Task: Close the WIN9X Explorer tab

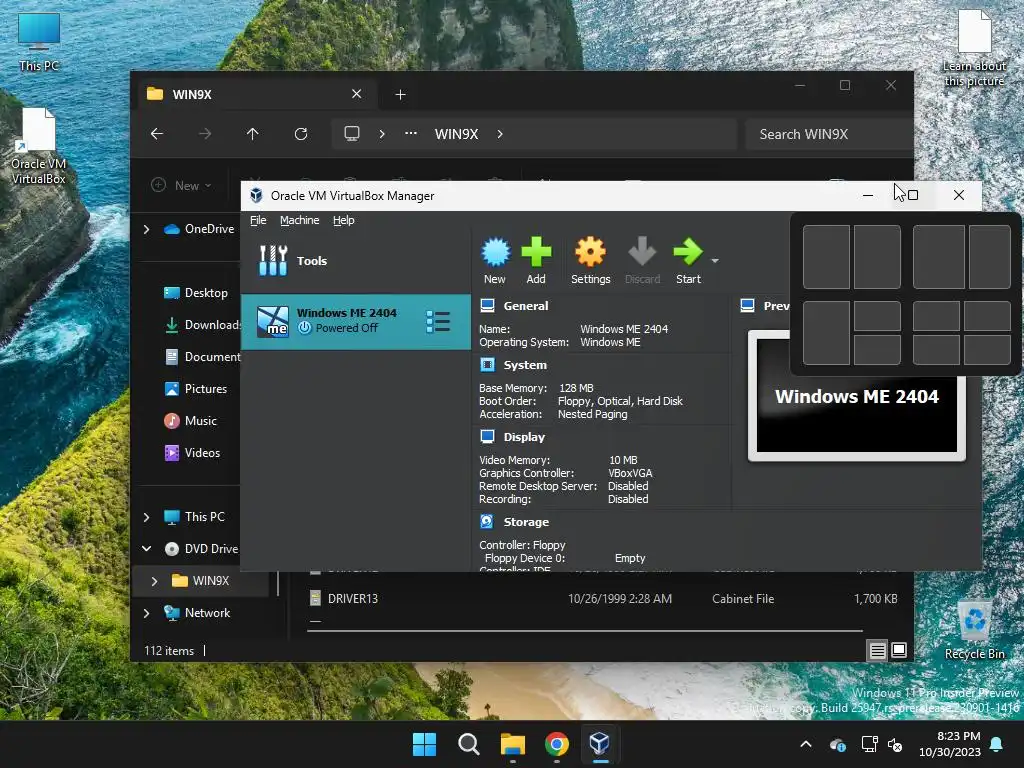Action: [357, 94]
